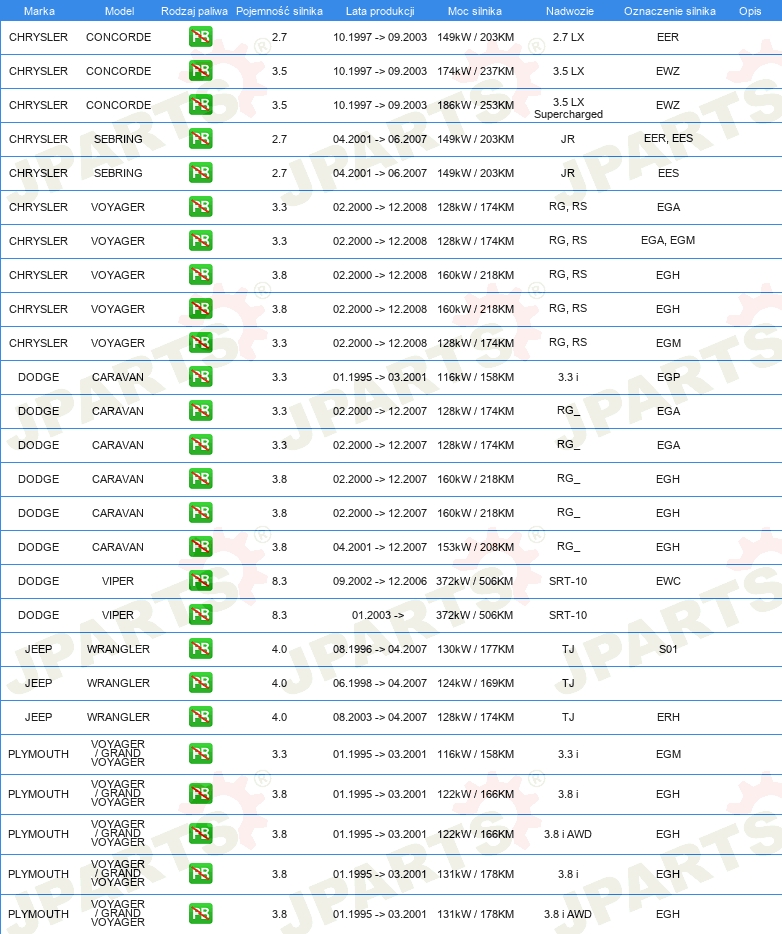Viewport: 782px width, 934px height.
Task: Select the 'JEEP' cell in the S01 row
Action: click(x=39, y=649)
